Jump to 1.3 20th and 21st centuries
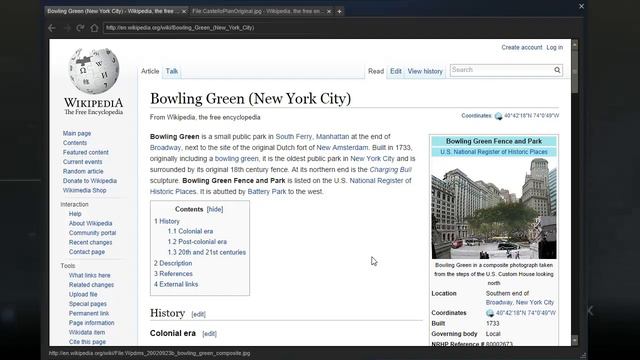 [207, 252]
